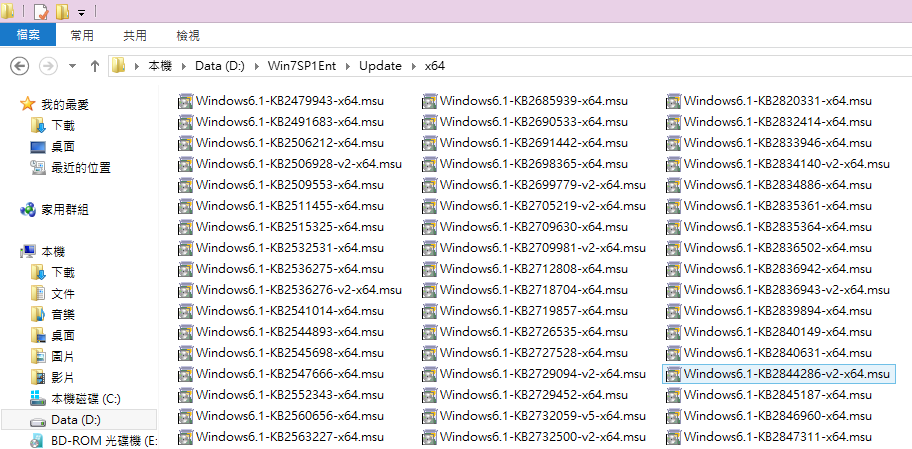Click icon of Windows6.1-KB2506928-v2-x64.msu
912x449 pixels.
coord(186,164)
